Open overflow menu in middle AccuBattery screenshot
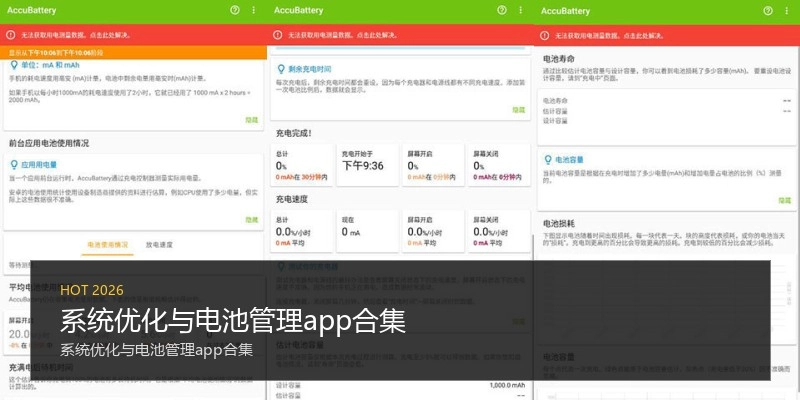Viewport: 800px width, 400px height. 520,10
